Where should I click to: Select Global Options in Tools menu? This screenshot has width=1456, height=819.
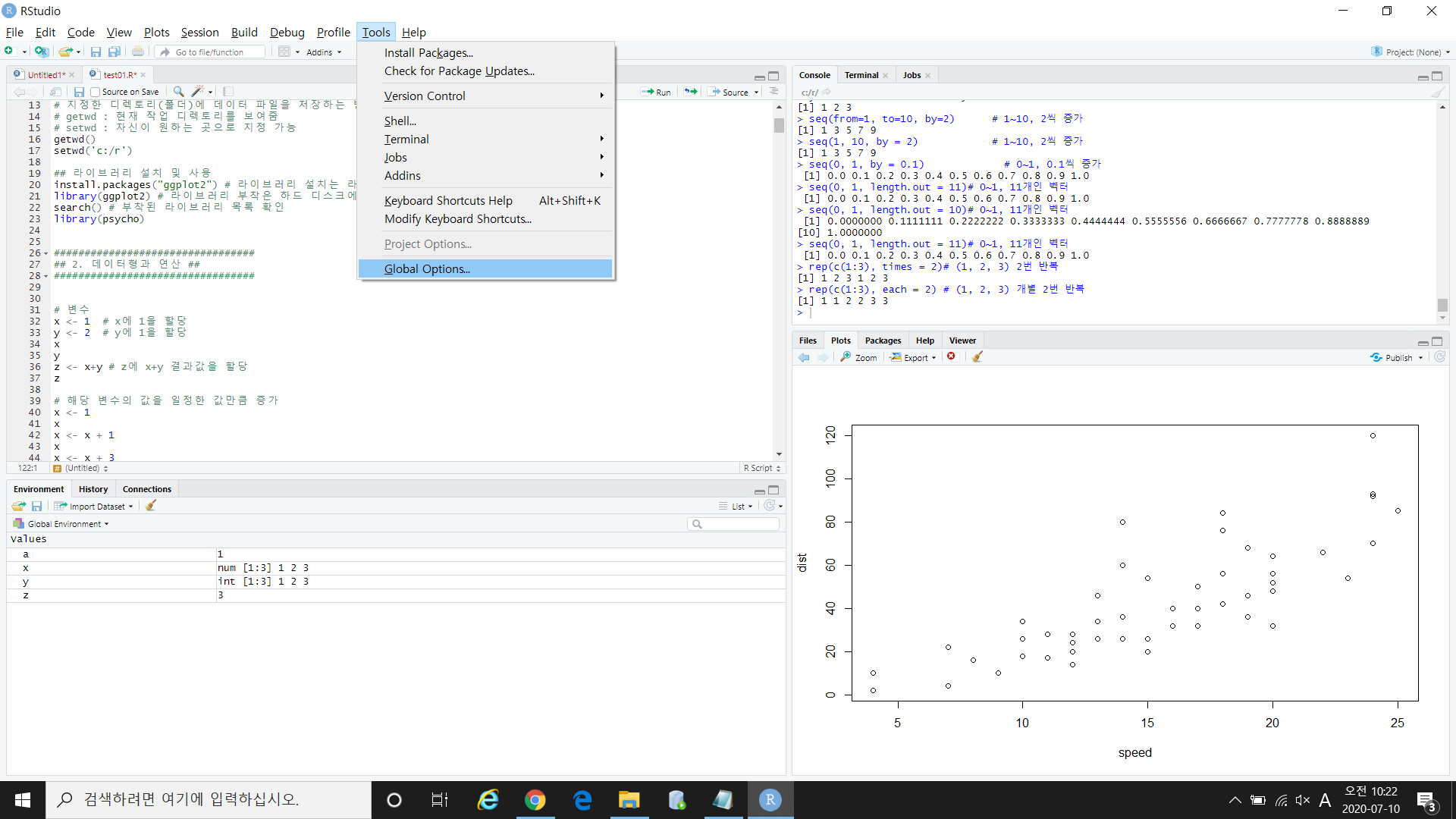(427, 269)
